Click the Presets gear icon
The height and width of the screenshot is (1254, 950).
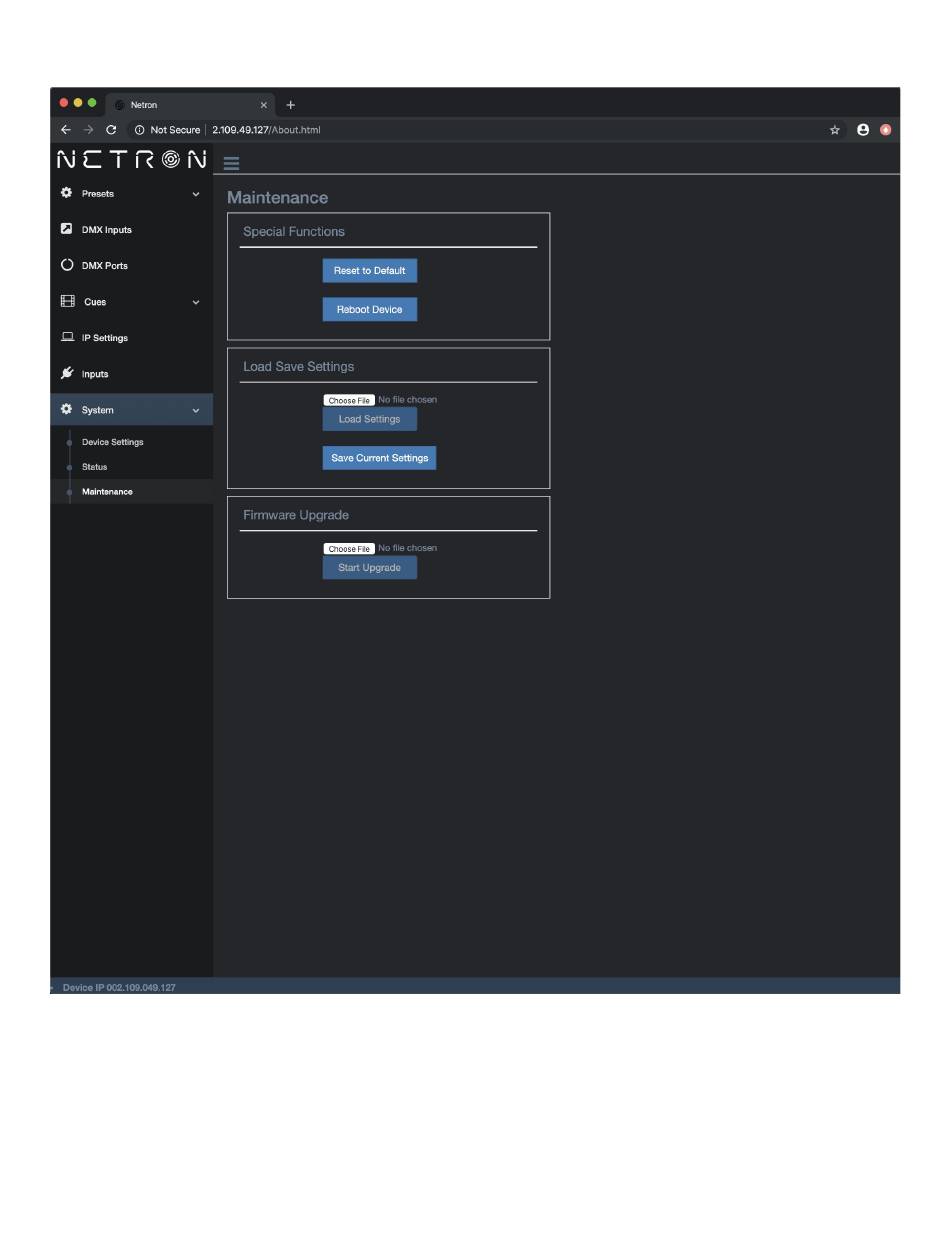(x=67, y=193)
